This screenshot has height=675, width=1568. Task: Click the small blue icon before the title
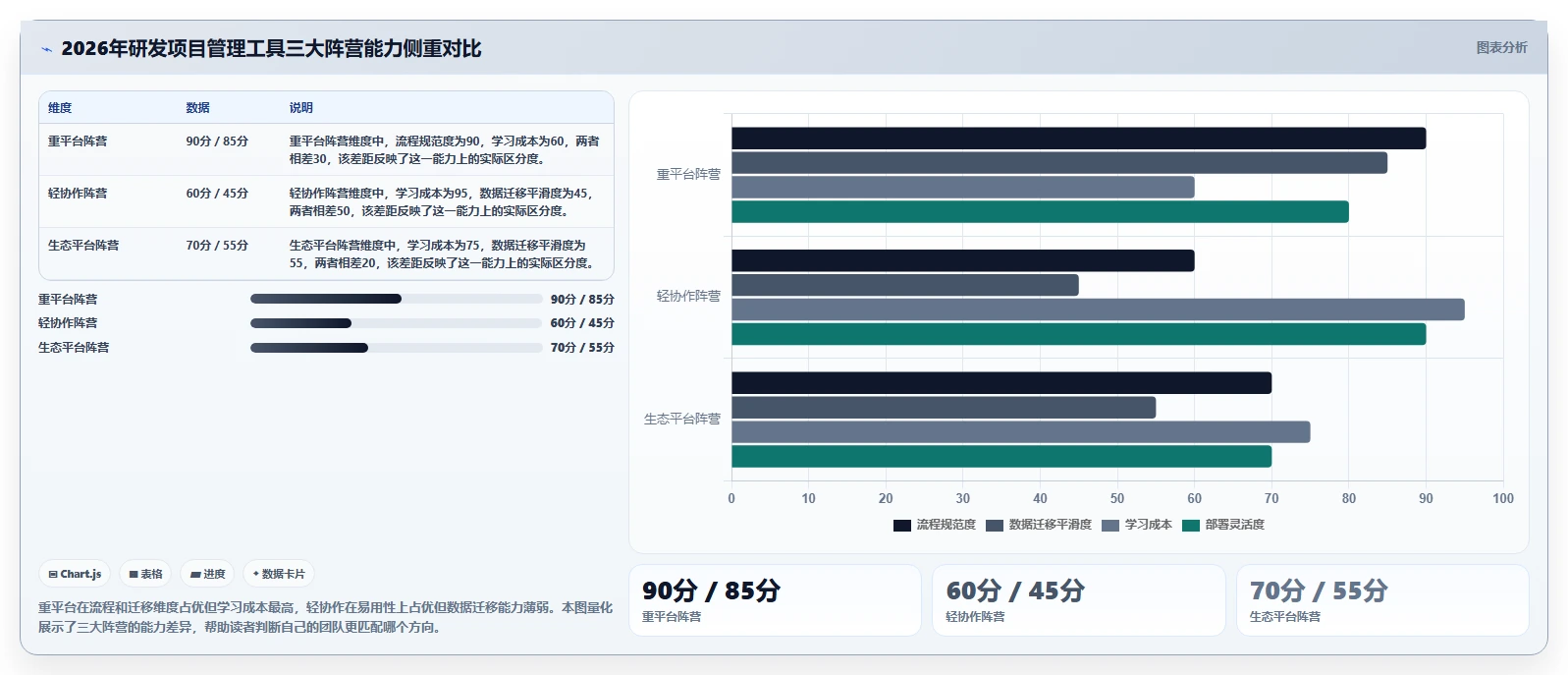click(46, 49)
